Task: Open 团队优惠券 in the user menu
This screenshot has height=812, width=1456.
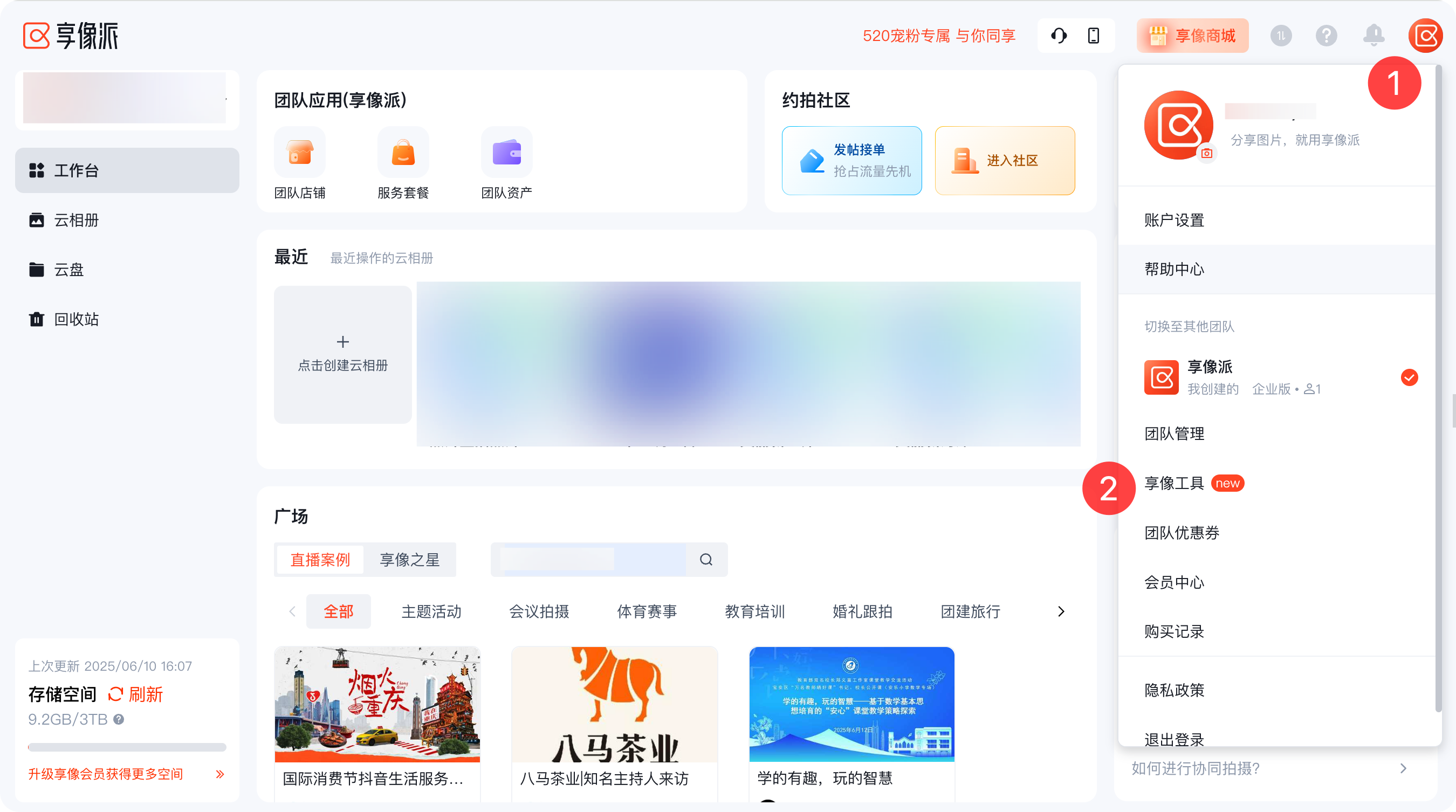Action: [x=1276, y=533]
